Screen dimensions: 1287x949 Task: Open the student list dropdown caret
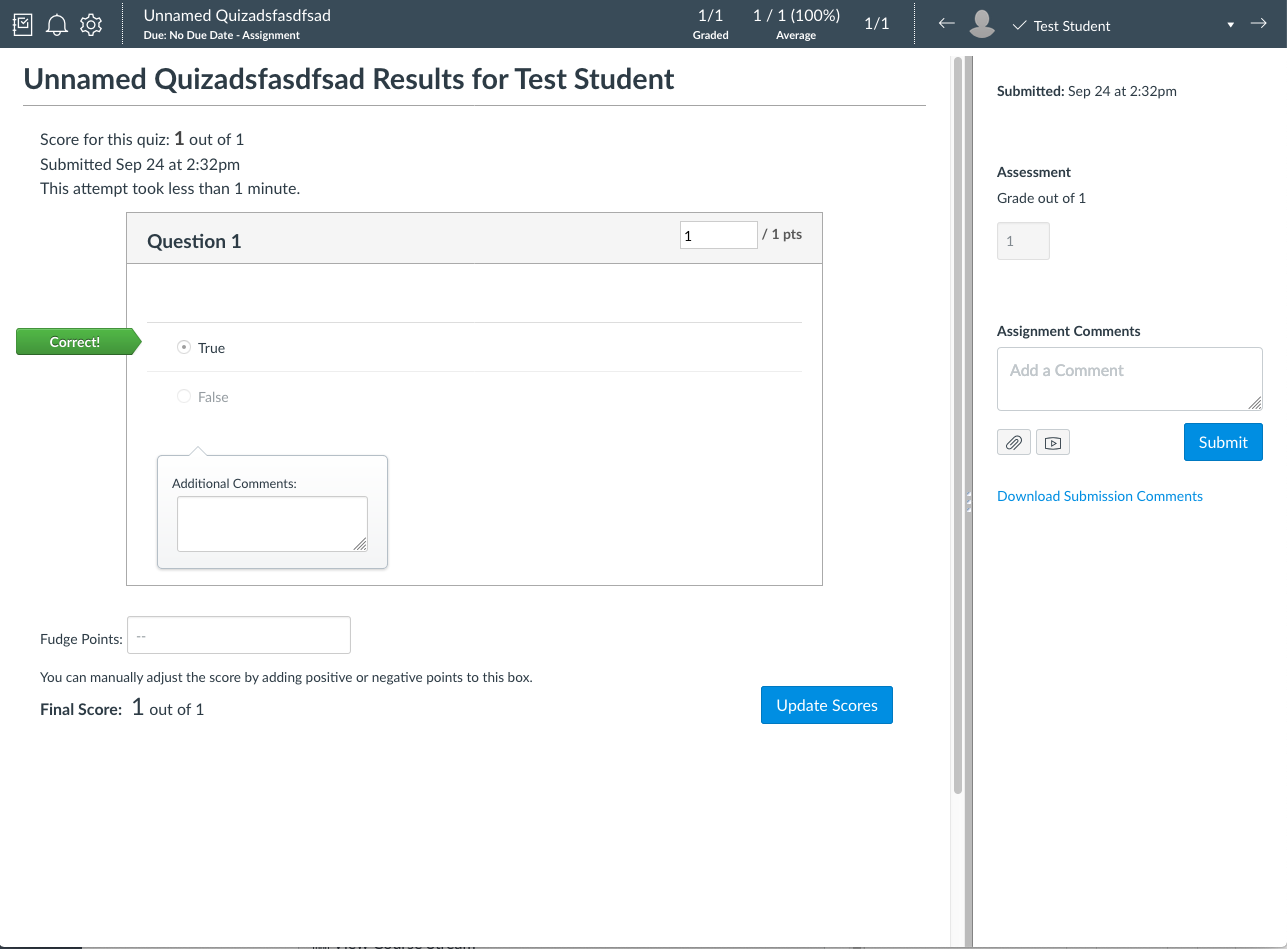click(1230, 23)
